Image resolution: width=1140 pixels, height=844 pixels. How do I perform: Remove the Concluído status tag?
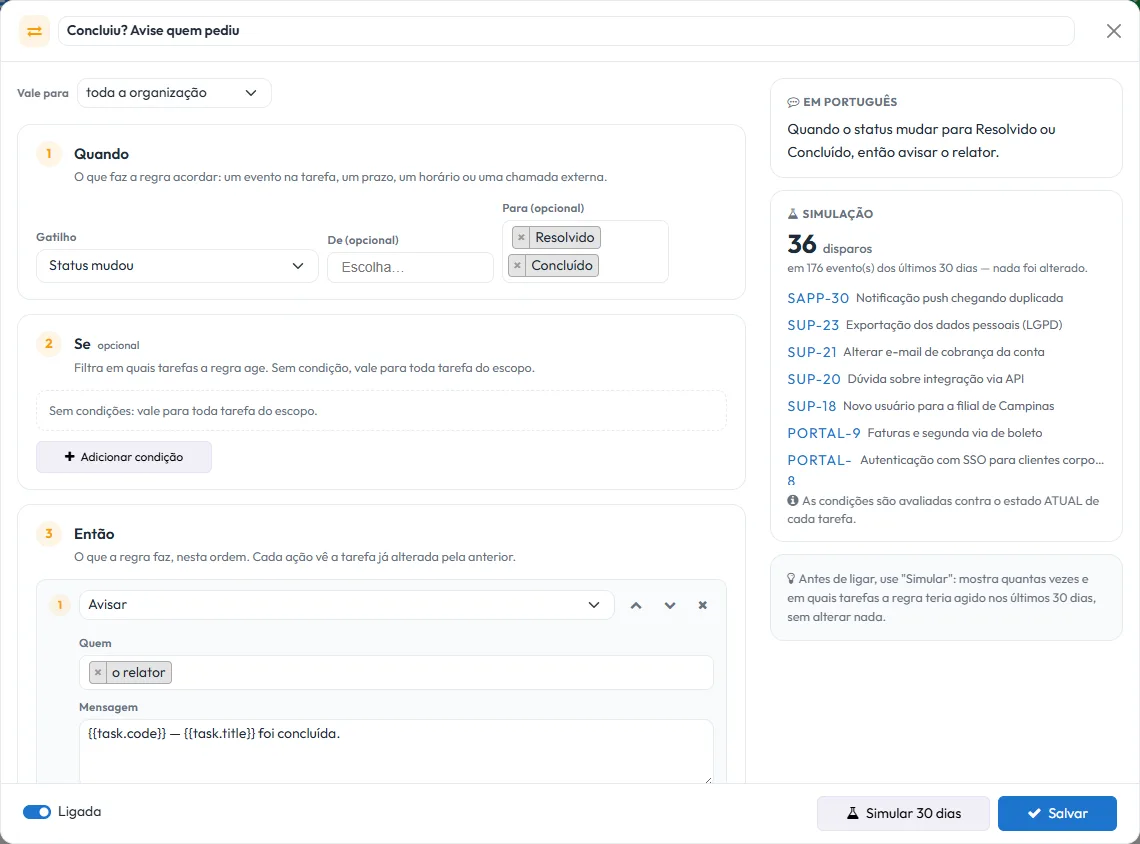pos(517,265)
